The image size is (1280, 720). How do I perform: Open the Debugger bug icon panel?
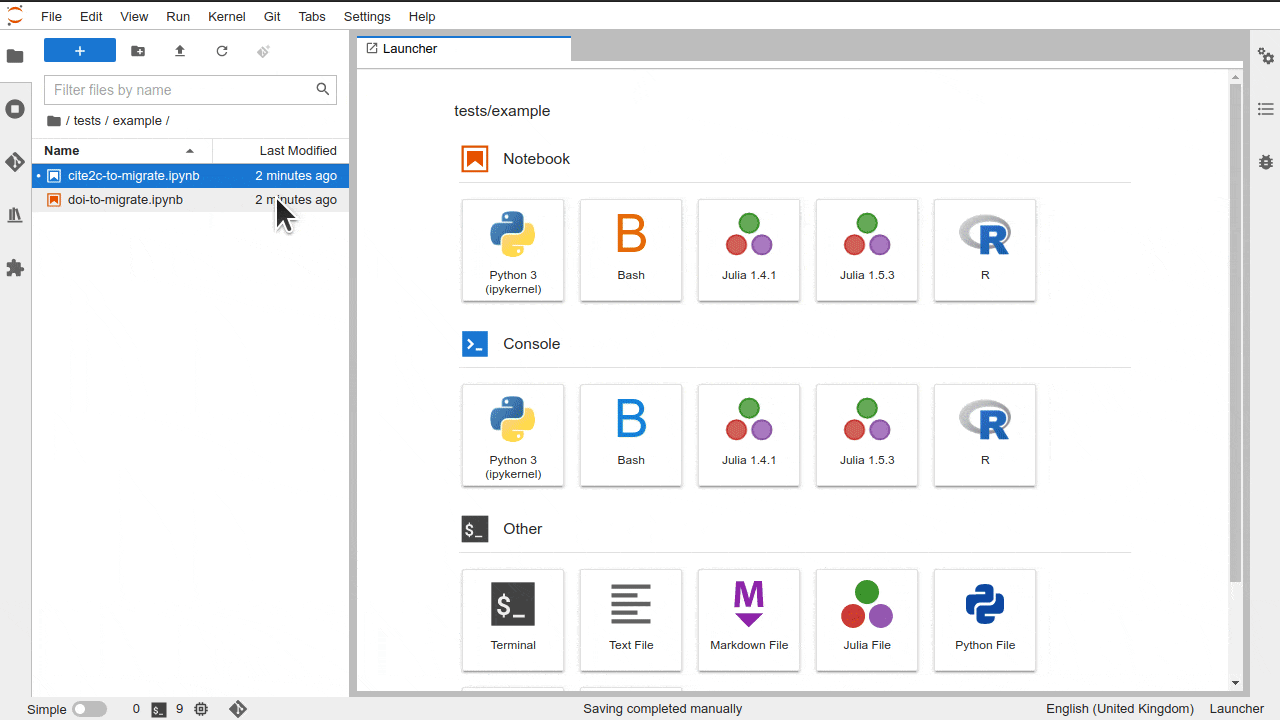tap(1266, 161)
